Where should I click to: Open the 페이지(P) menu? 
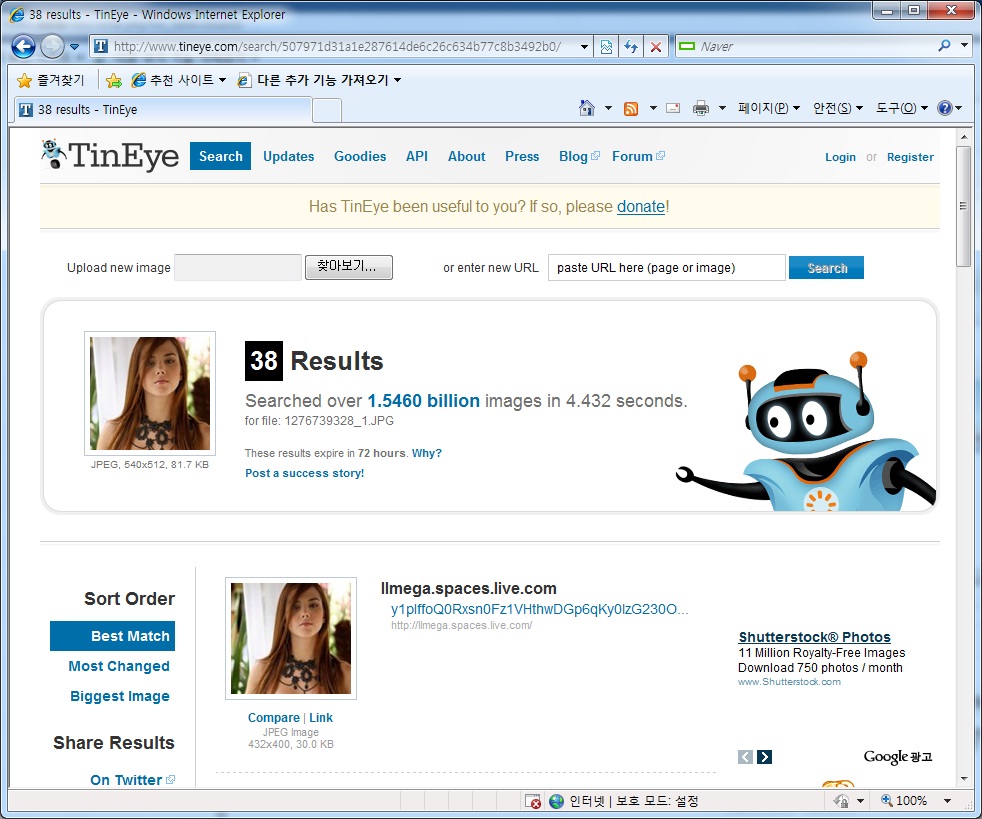pyautogui.click(x=769, y=108)
